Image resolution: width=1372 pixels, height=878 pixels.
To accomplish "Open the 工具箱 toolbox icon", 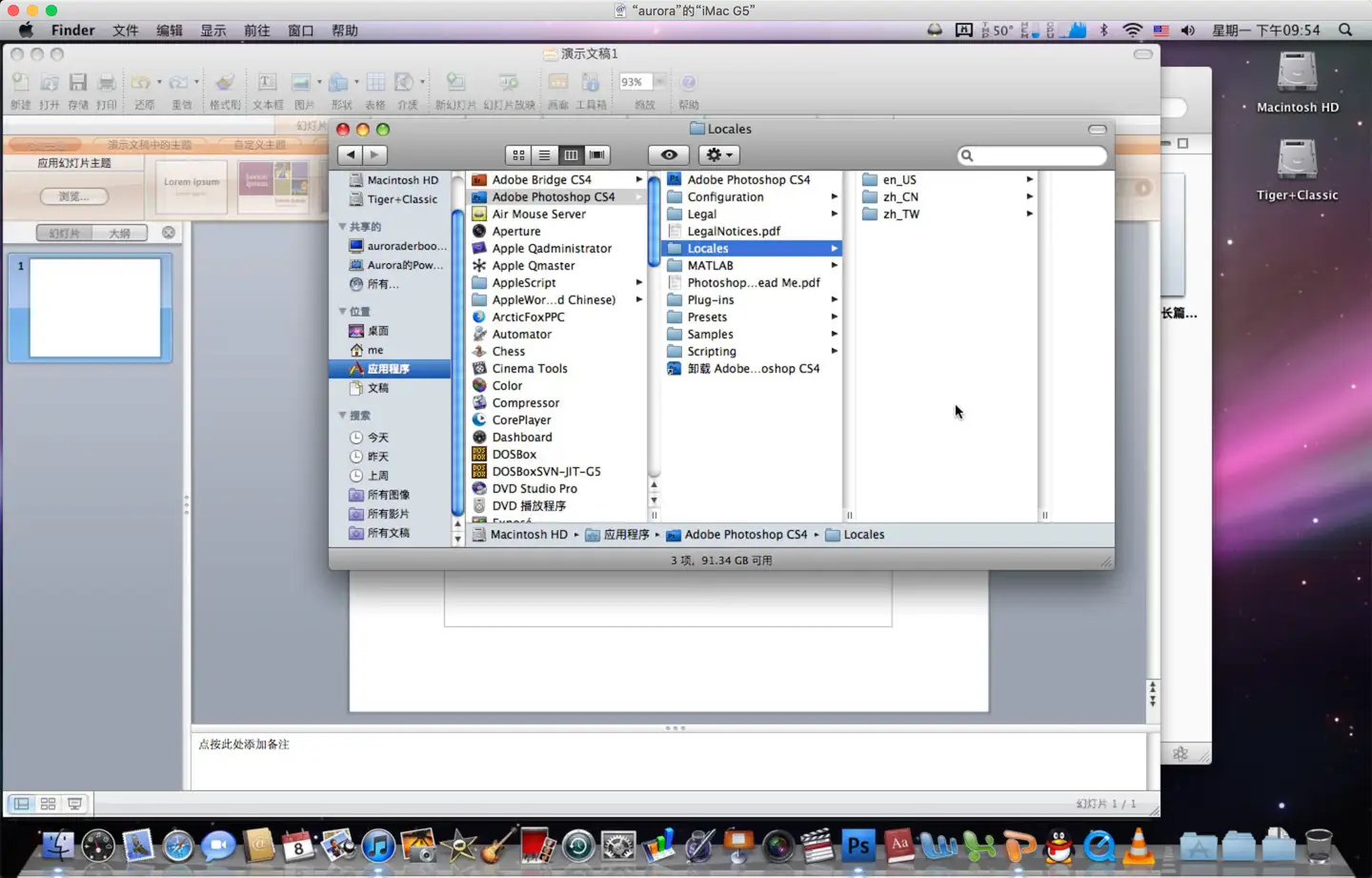I will point(591,83).
